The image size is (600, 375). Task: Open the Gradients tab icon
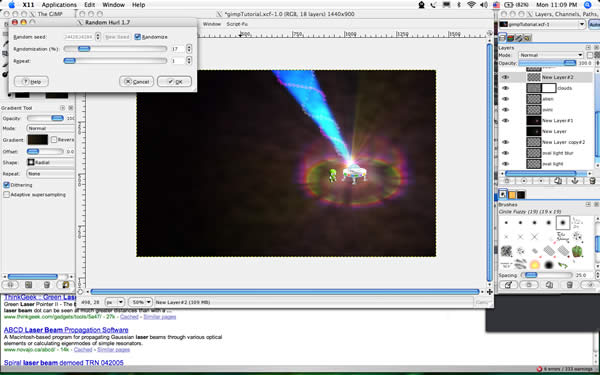[x=521, y=195]
